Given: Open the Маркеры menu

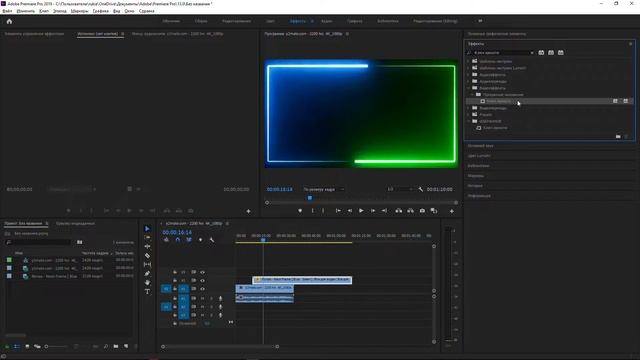Looking at the screenshot, I should point(80,11).
